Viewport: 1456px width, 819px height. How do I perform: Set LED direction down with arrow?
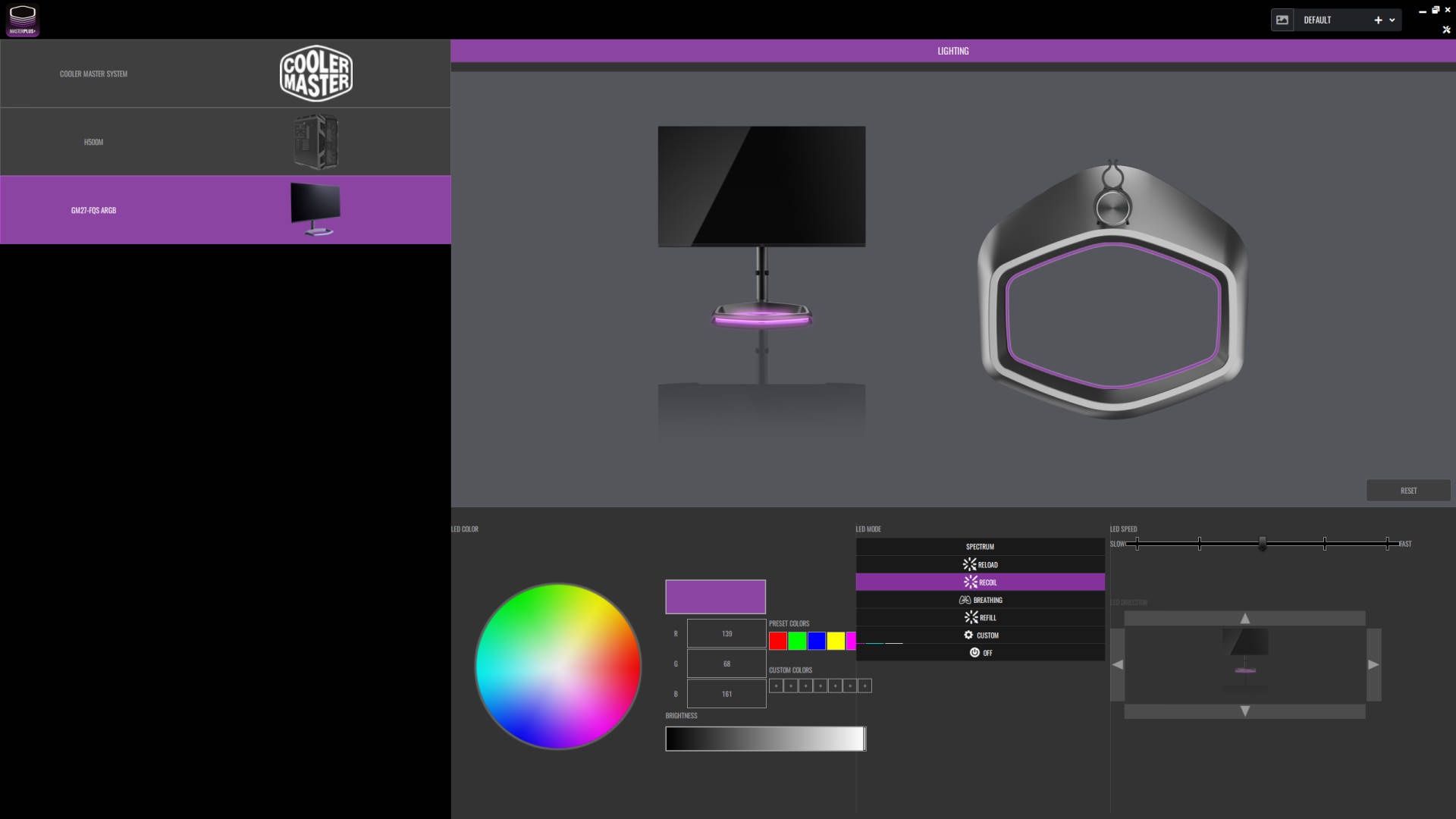pos(1244,711)
